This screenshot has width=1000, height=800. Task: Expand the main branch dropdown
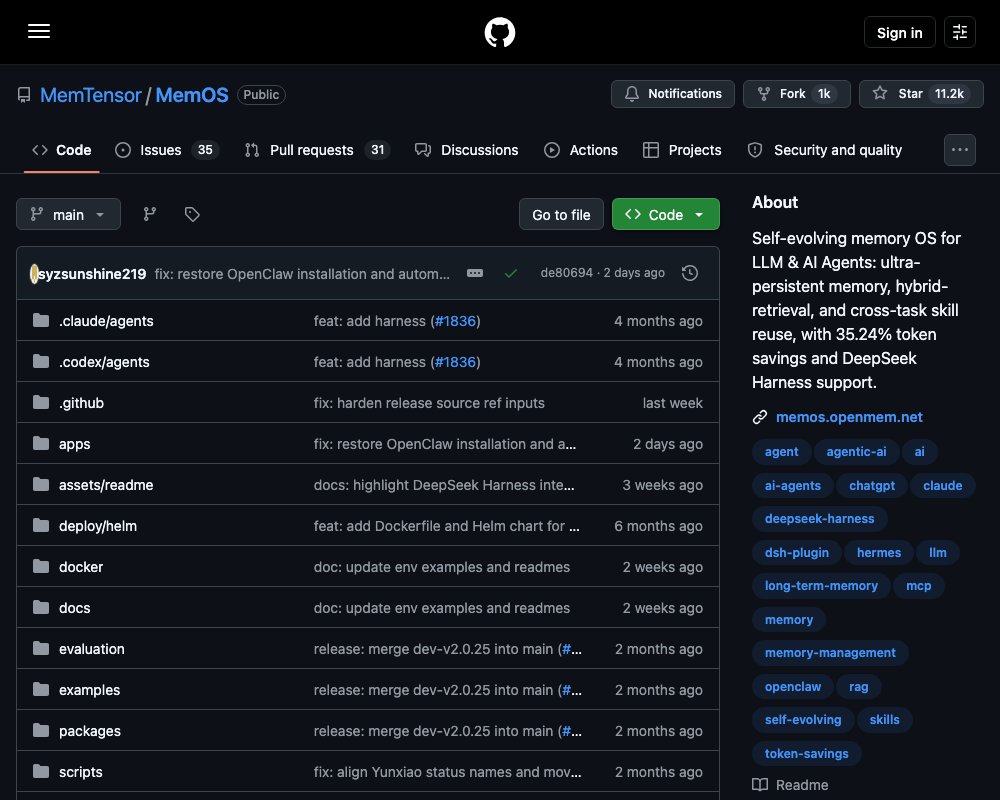[x=68, y=214]
